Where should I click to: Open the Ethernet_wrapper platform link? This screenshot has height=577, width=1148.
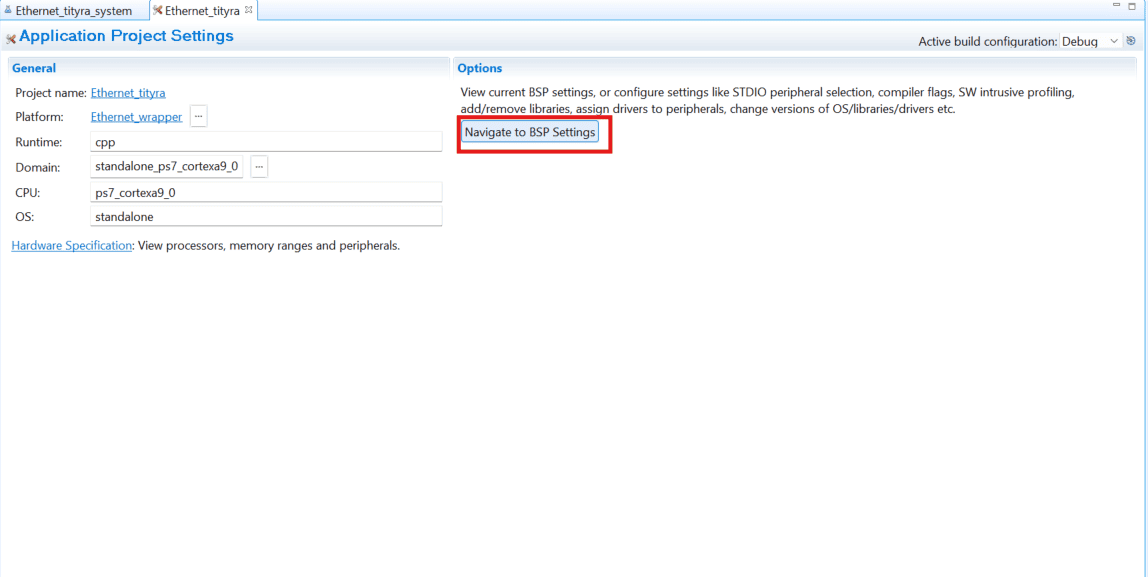pyautogui.click(x=136, y=117)
